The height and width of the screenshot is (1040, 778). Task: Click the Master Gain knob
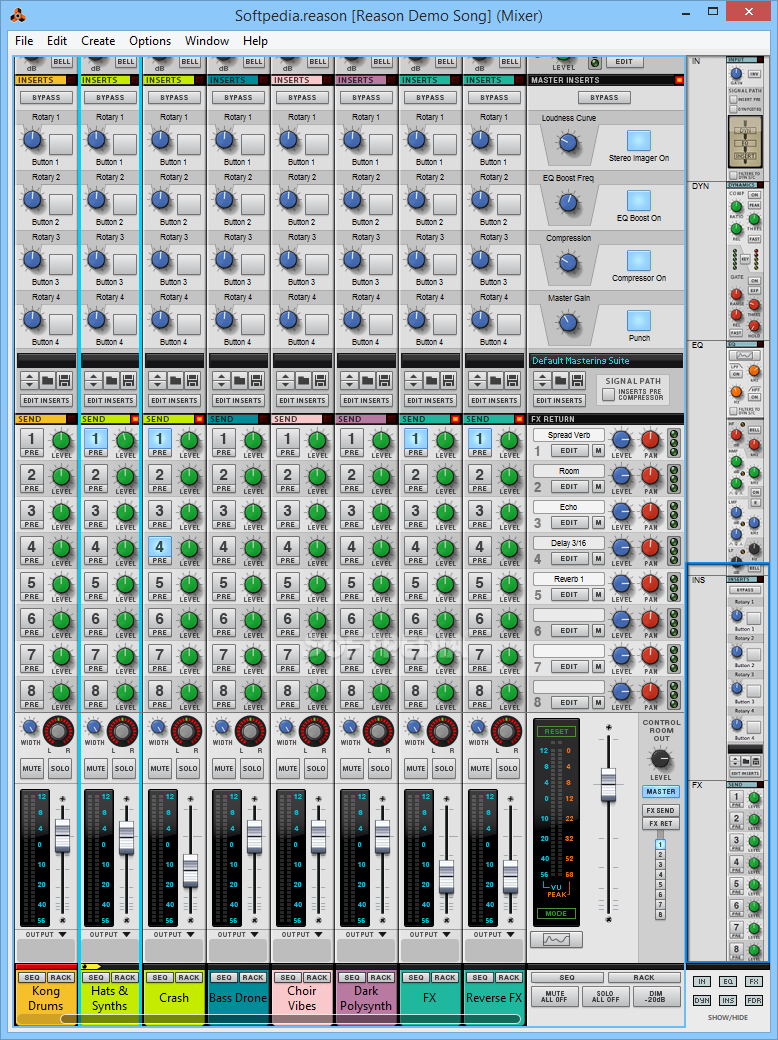coord(568,322)
